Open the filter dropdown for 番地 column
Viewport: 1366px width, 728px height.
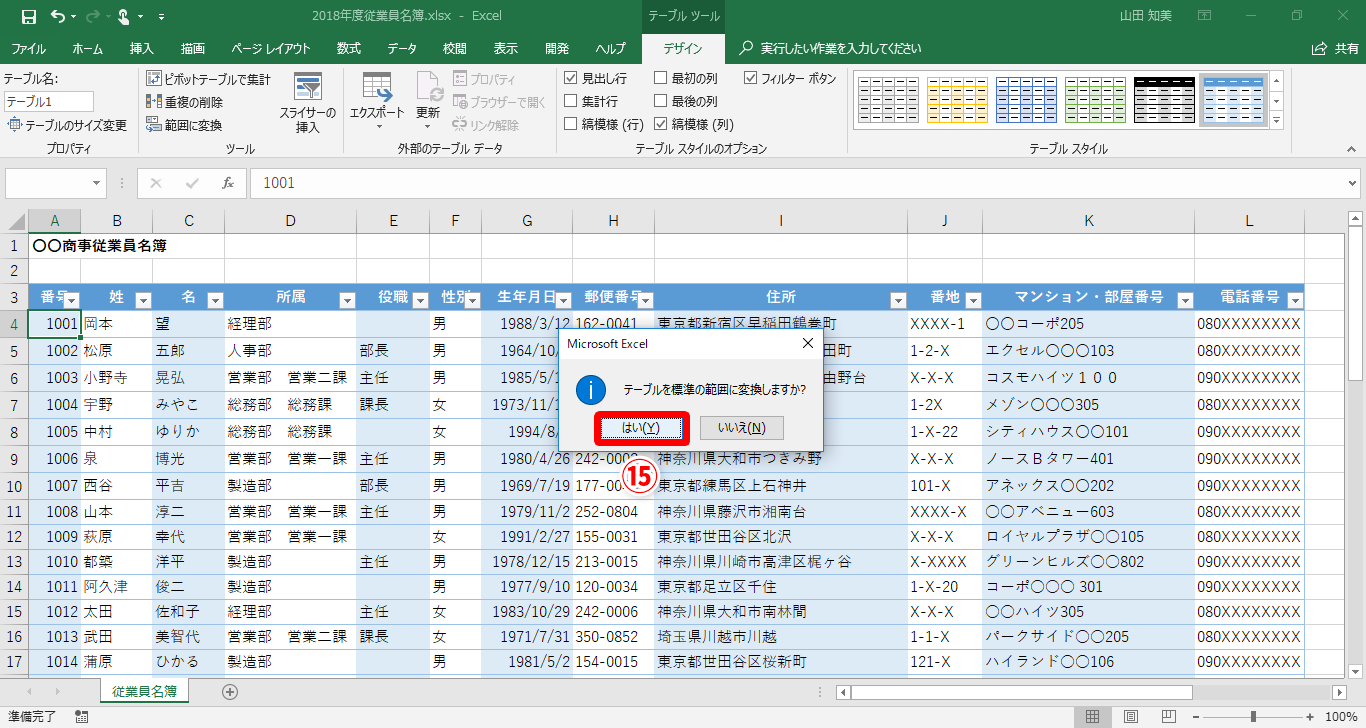click(973, 299)
